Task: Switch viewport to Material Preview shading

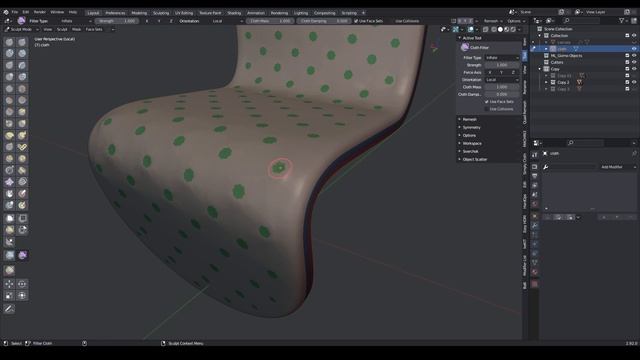Action: coord(507,29)
